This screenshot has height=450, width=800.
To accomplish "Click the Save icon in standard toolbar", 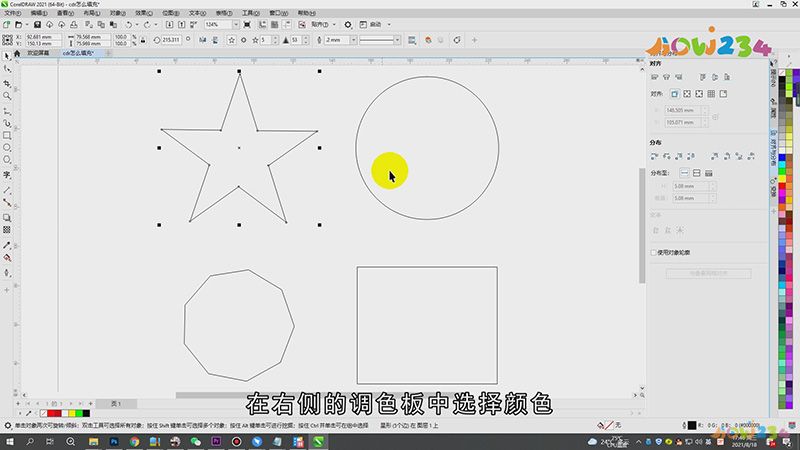I will pyautogui.click(x=37, y=24).
